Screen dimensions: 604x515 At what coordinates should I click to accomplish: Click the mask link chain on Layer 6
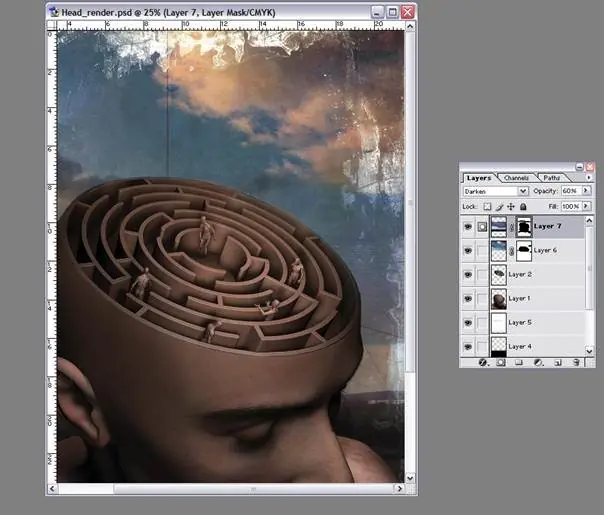512,251
